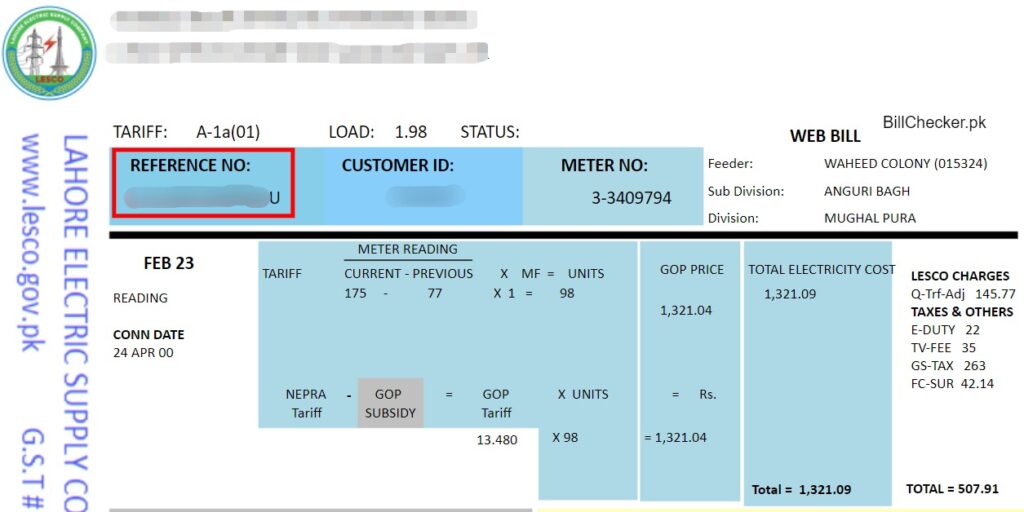Click 'Total = 1,321.09' line
This screenshot has height=512, width=1024.
[801, 490]
